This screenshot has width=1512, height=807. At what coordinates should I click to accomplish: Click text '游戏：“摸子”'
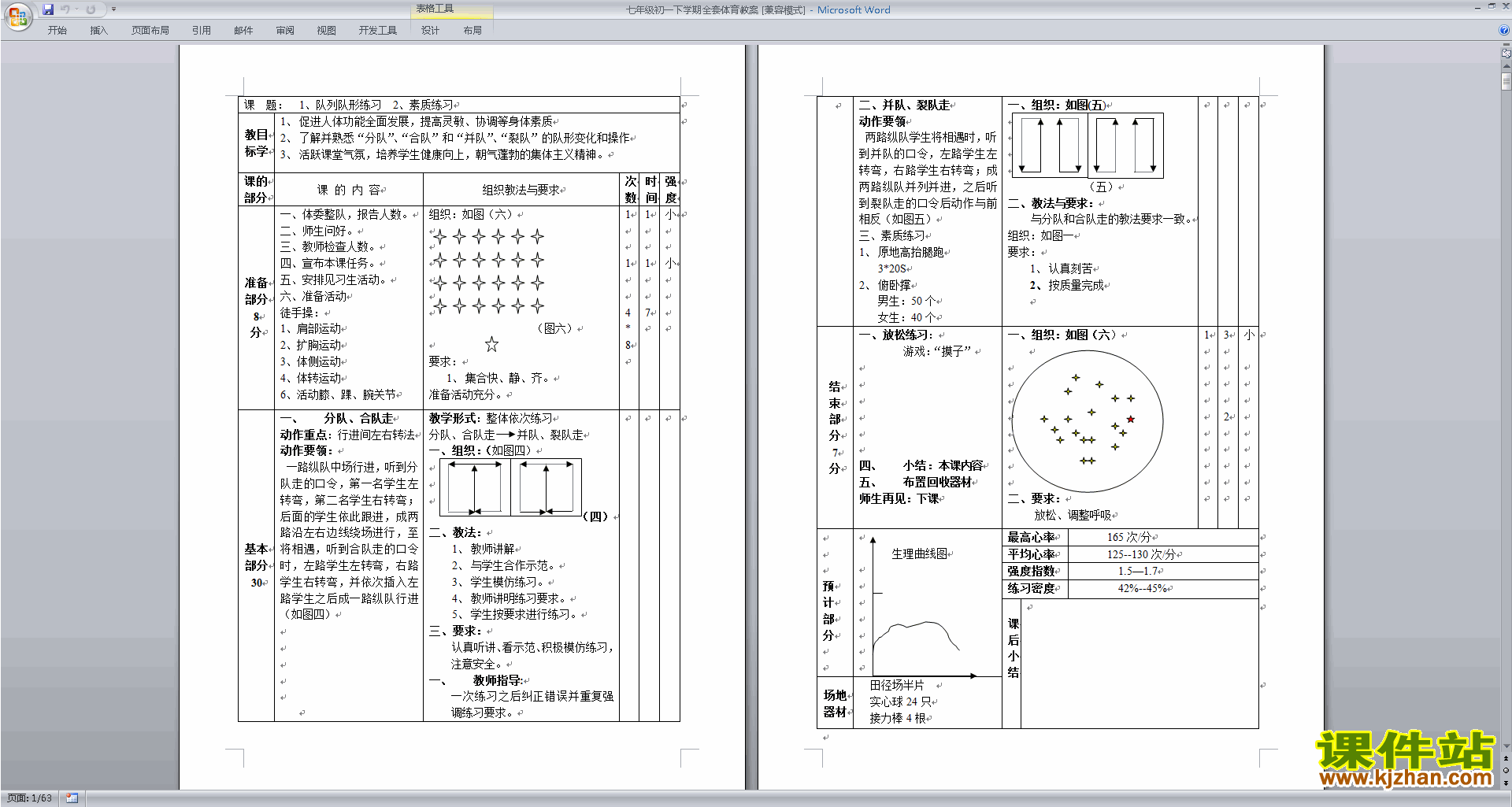(x=939, y=351)
